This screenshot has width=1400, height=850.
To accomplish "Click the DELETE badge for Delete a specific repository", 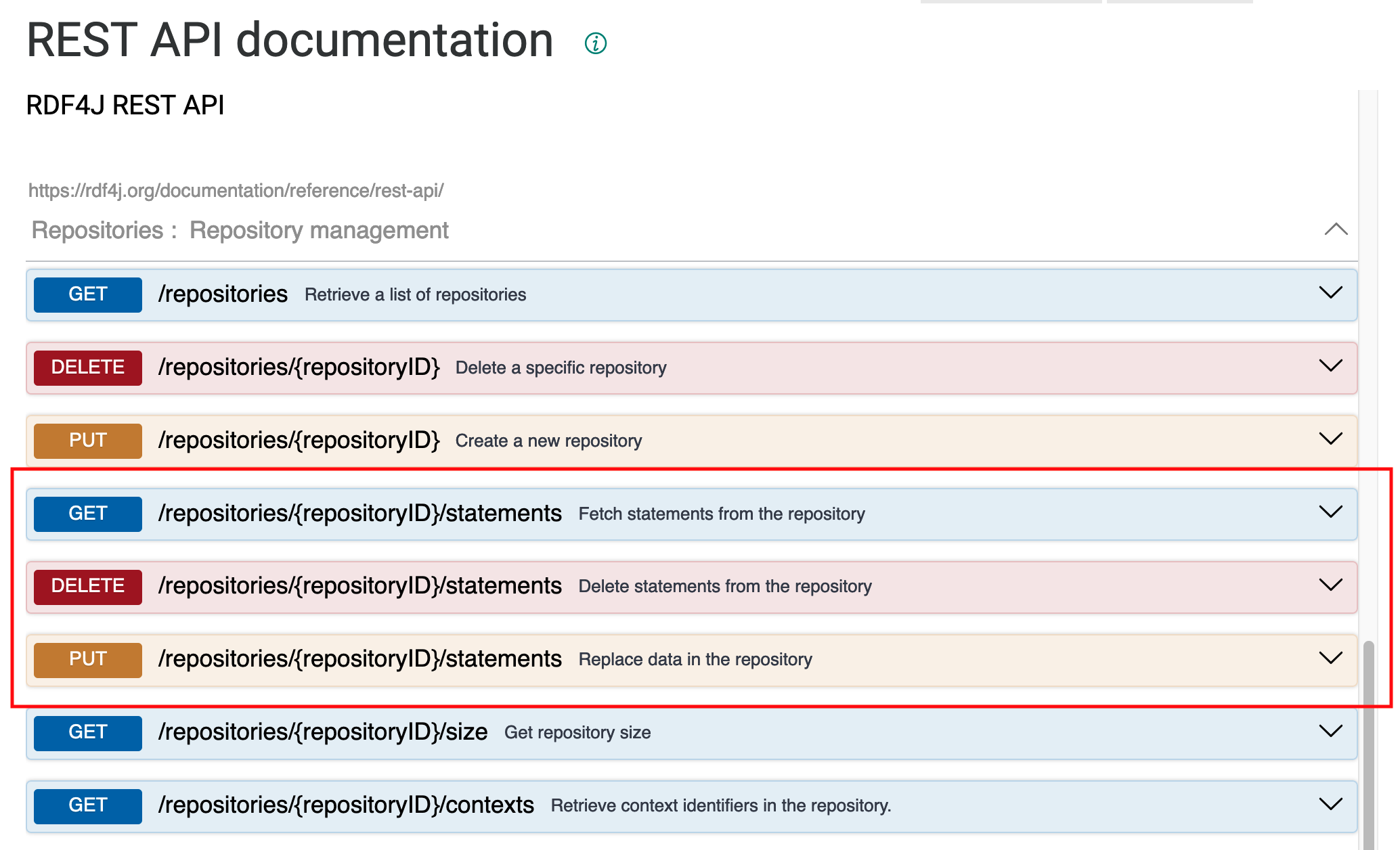I will [x=88, y=367].
